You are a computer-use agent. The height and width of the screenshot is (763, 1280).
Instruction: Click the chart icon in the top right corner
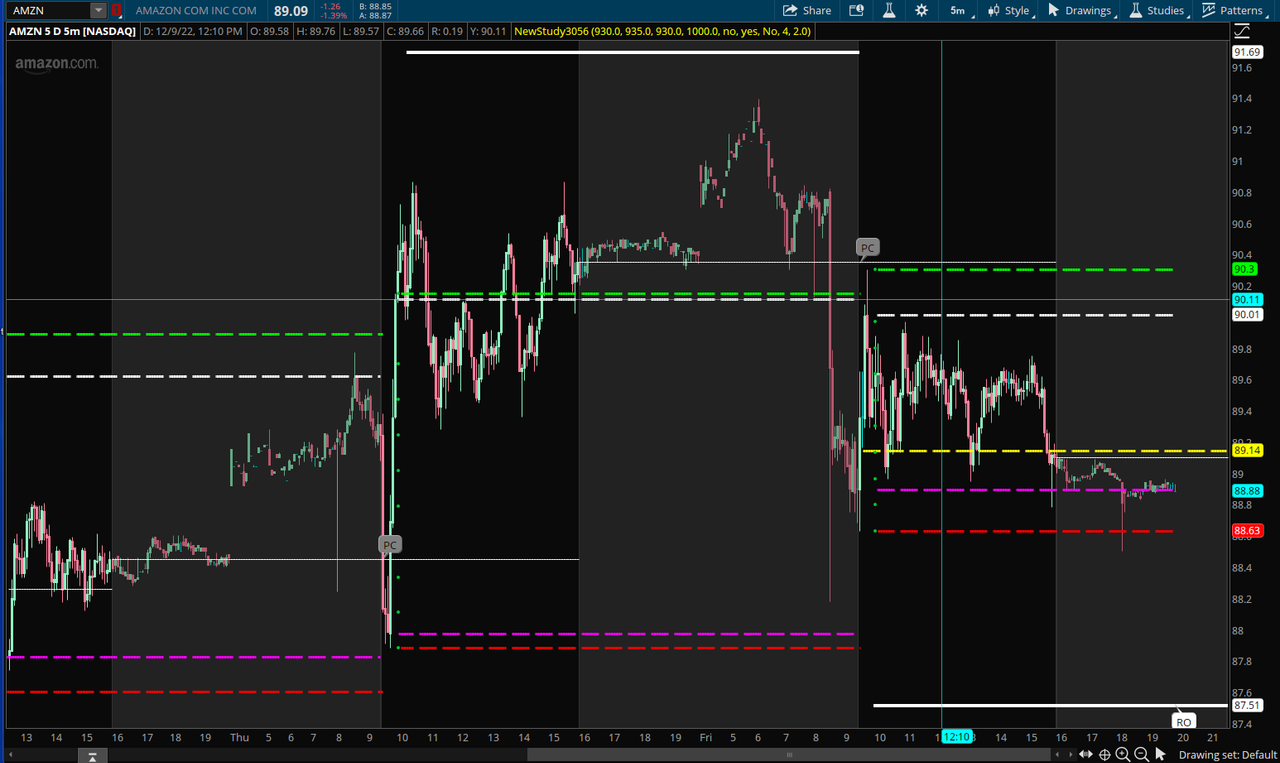[x=1241, y=31]
